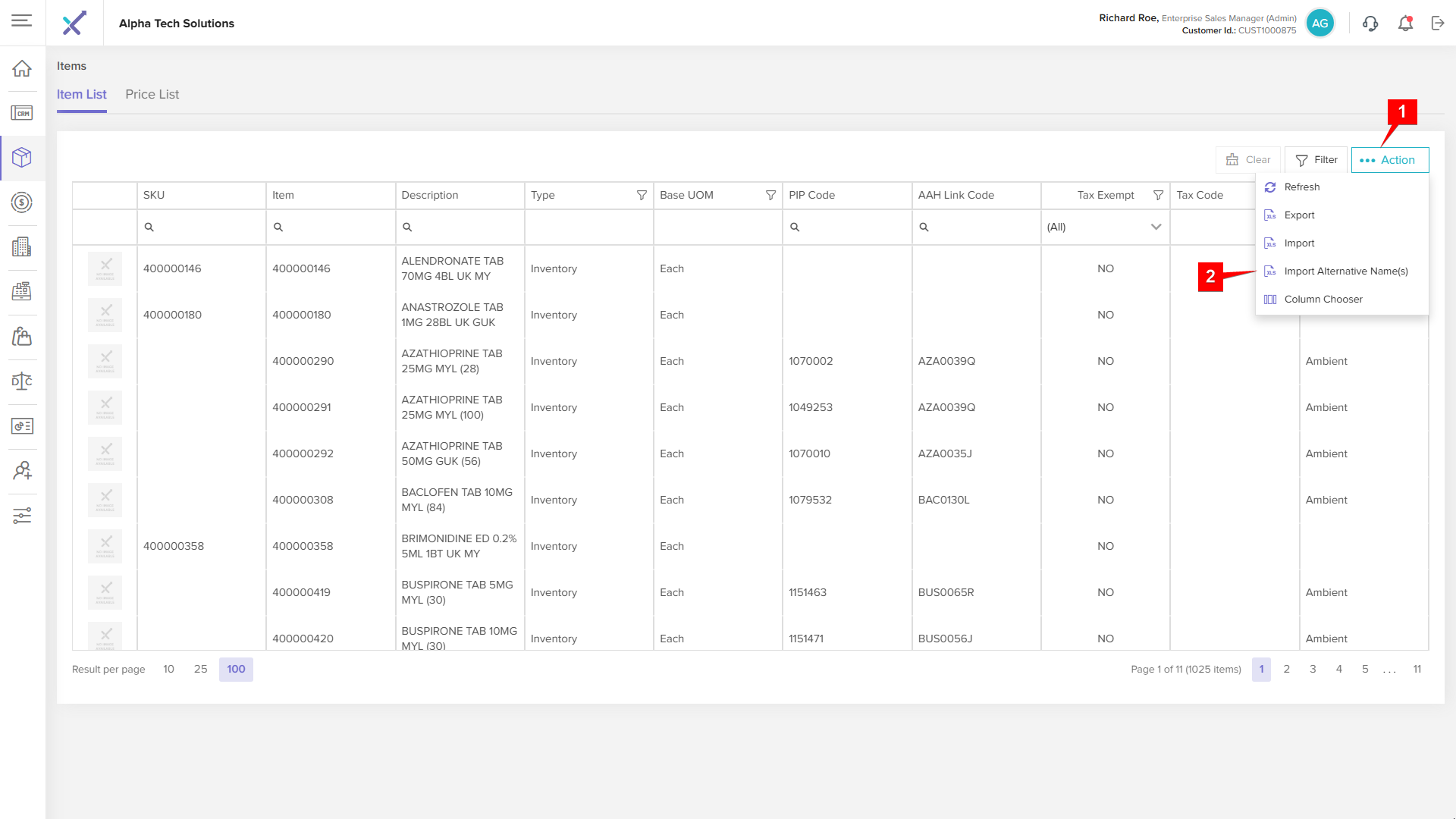Screen dimensions: 1456x819
Task: Click the logout icon in header
Action: point(1438,24)
